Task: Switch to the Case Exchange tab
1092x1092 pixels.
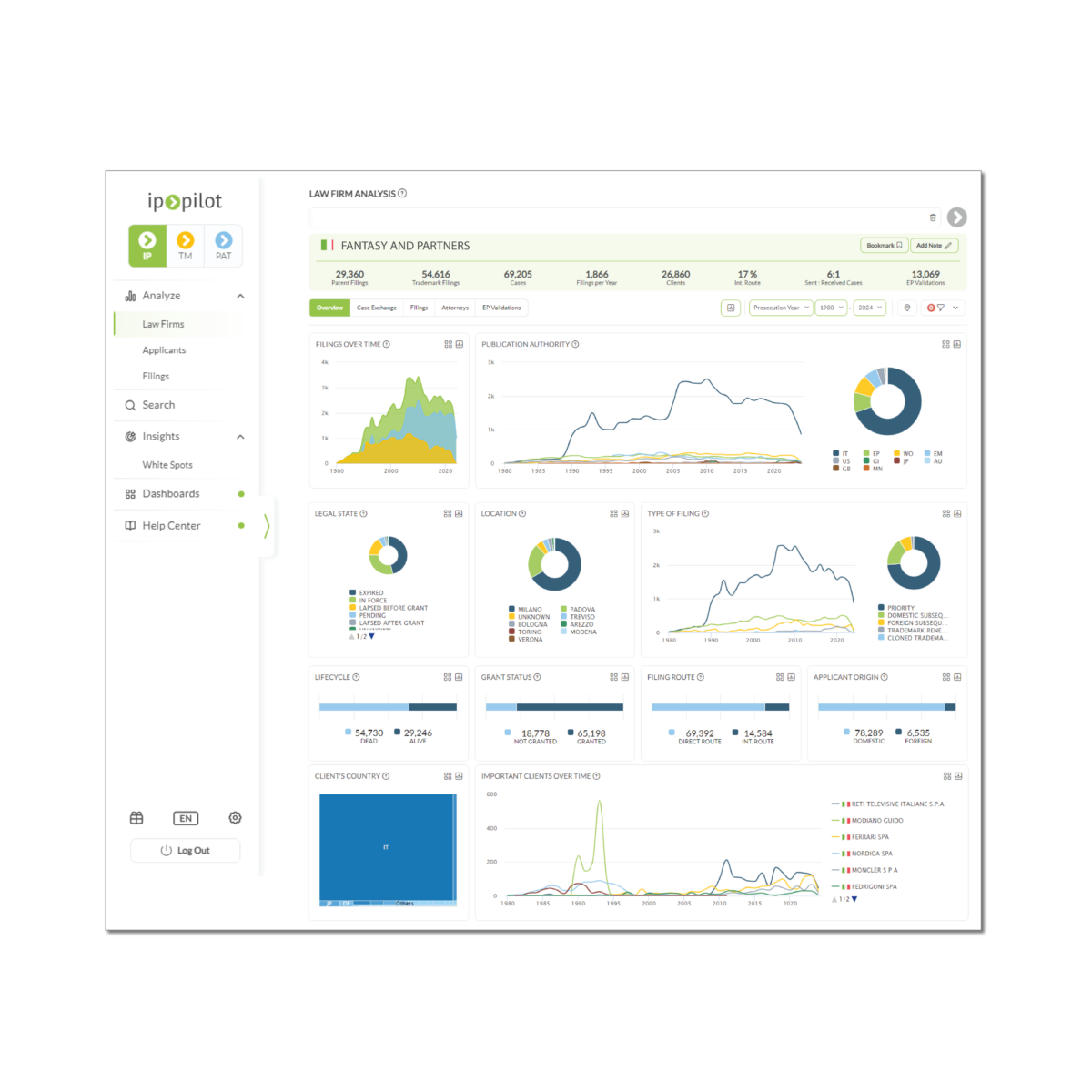Action: click(x=377, y=308)
